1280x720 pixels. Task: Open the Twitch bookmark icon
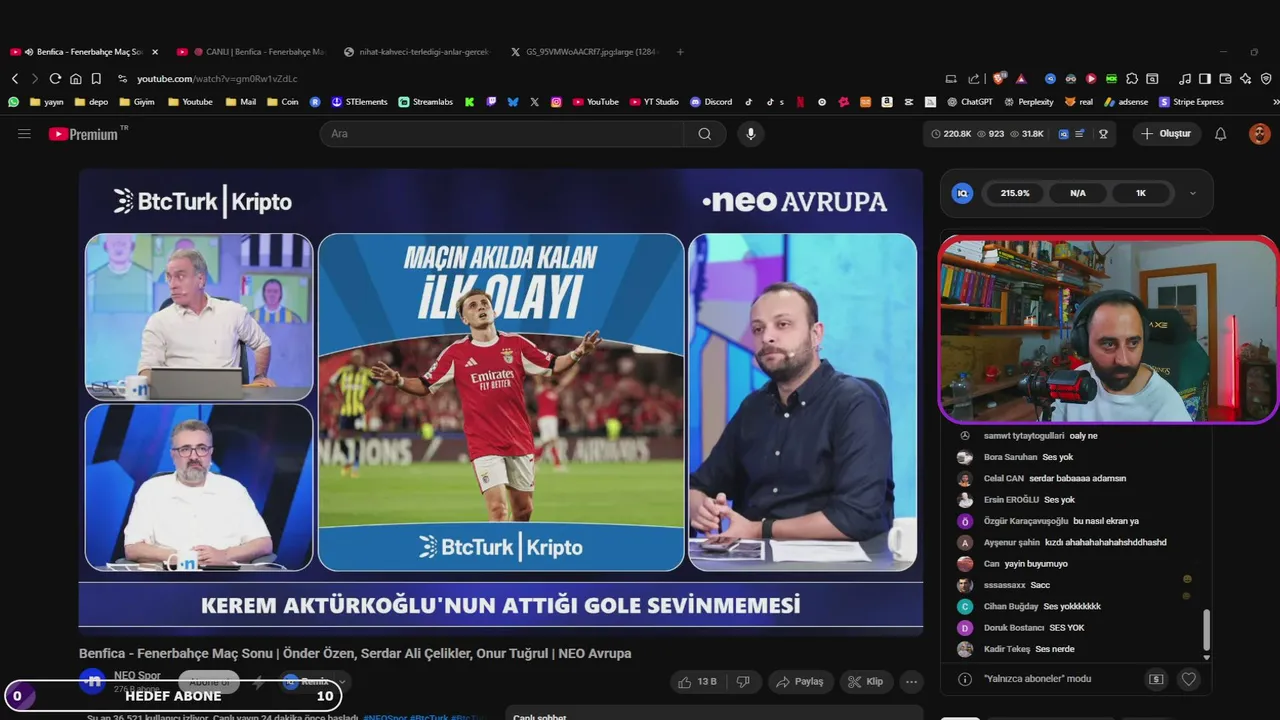click(491, 102)
